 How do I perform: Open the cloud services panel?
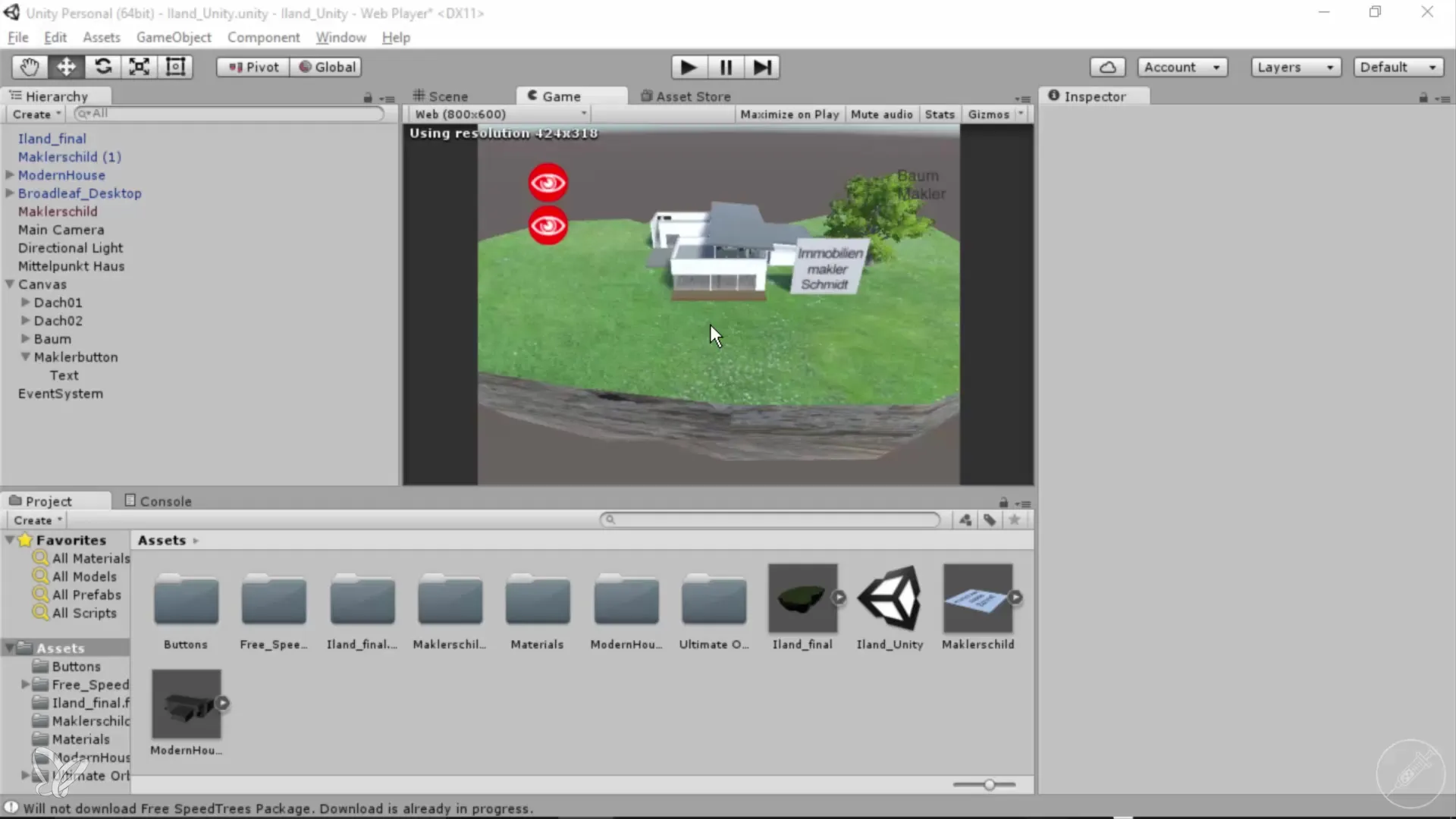[x=1107, y=67]
